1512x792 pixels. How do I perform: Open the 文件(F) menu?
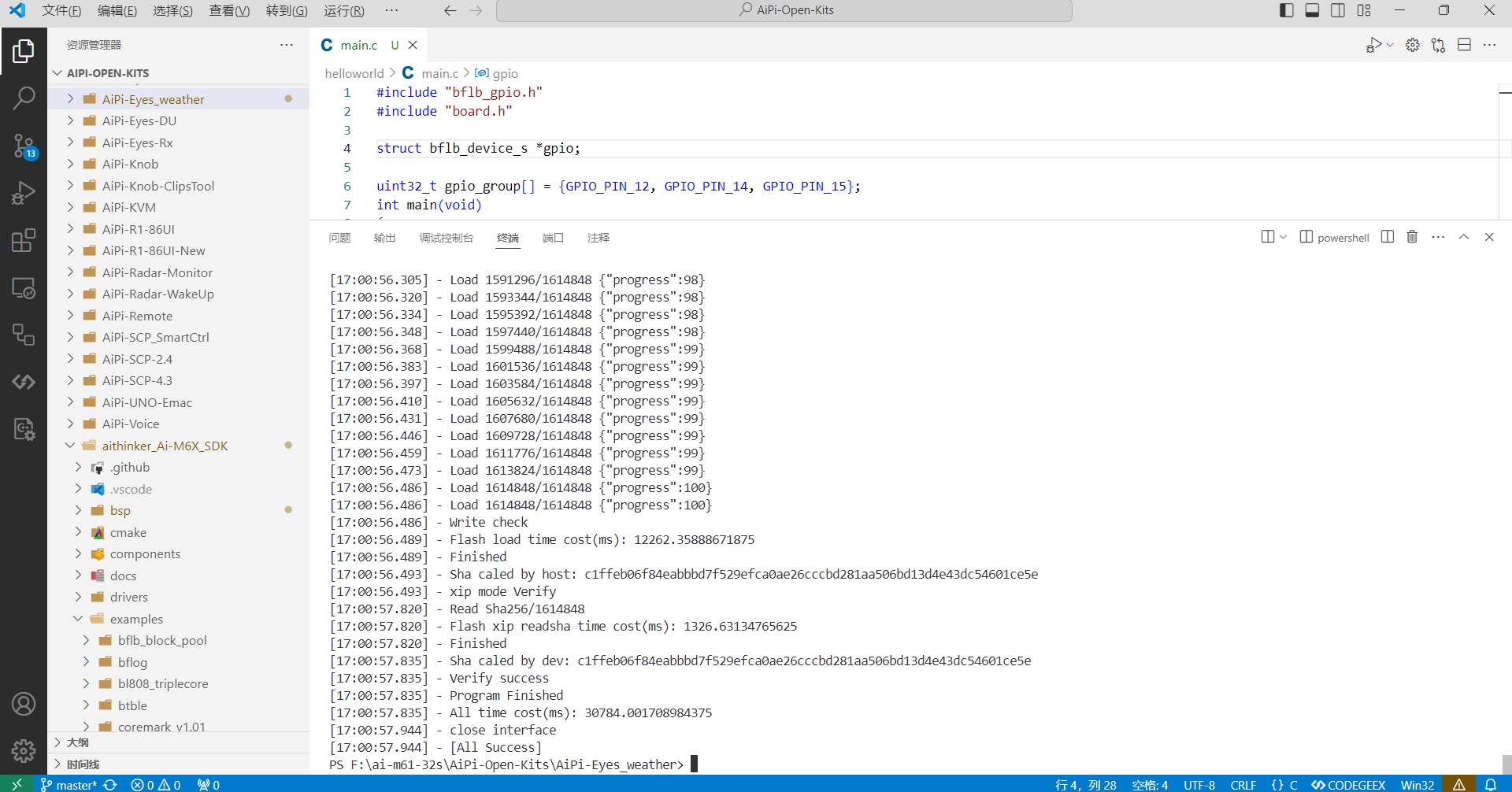point(61,11)
